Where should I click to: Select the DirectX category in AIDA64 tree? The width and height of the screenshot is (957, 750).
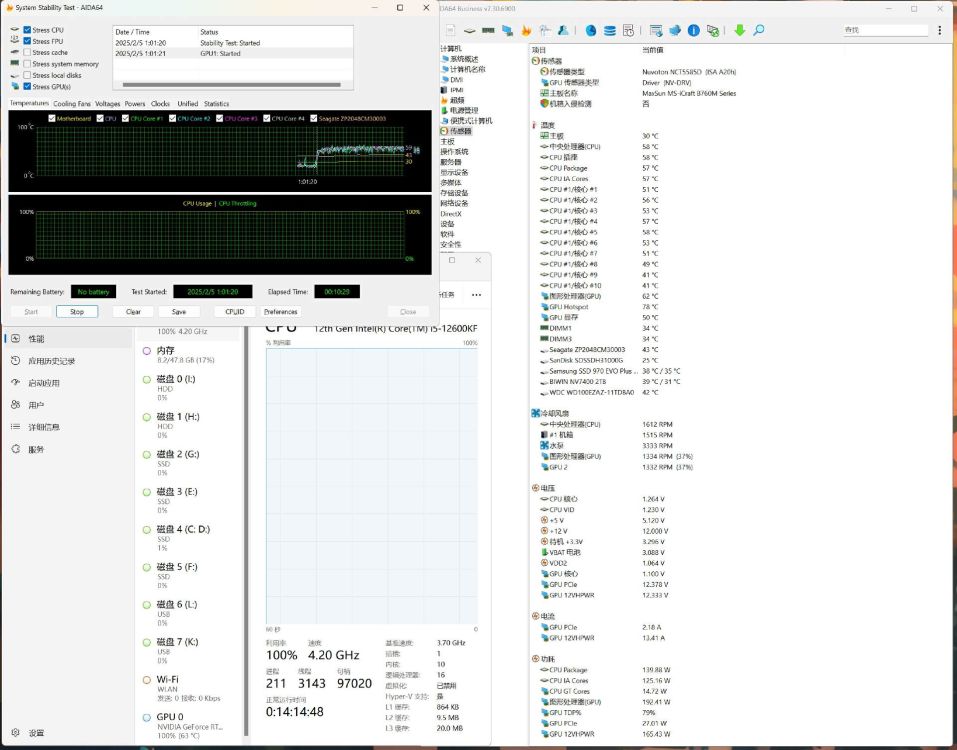tap(450, 214)
